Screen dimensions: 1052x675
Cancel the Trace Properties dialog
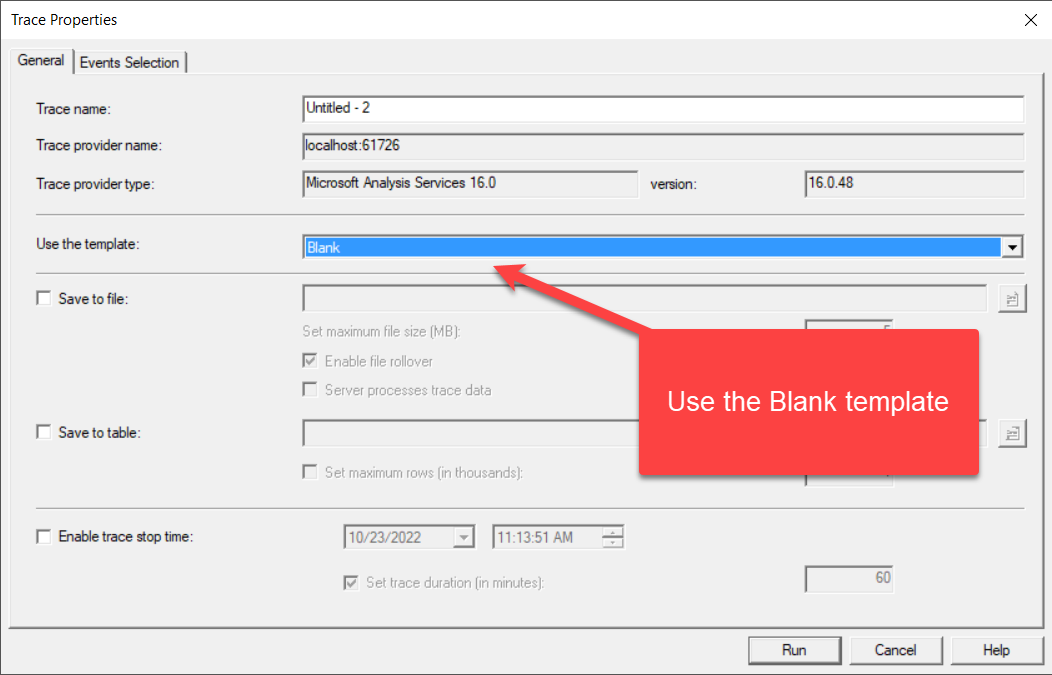pos(896,650)
